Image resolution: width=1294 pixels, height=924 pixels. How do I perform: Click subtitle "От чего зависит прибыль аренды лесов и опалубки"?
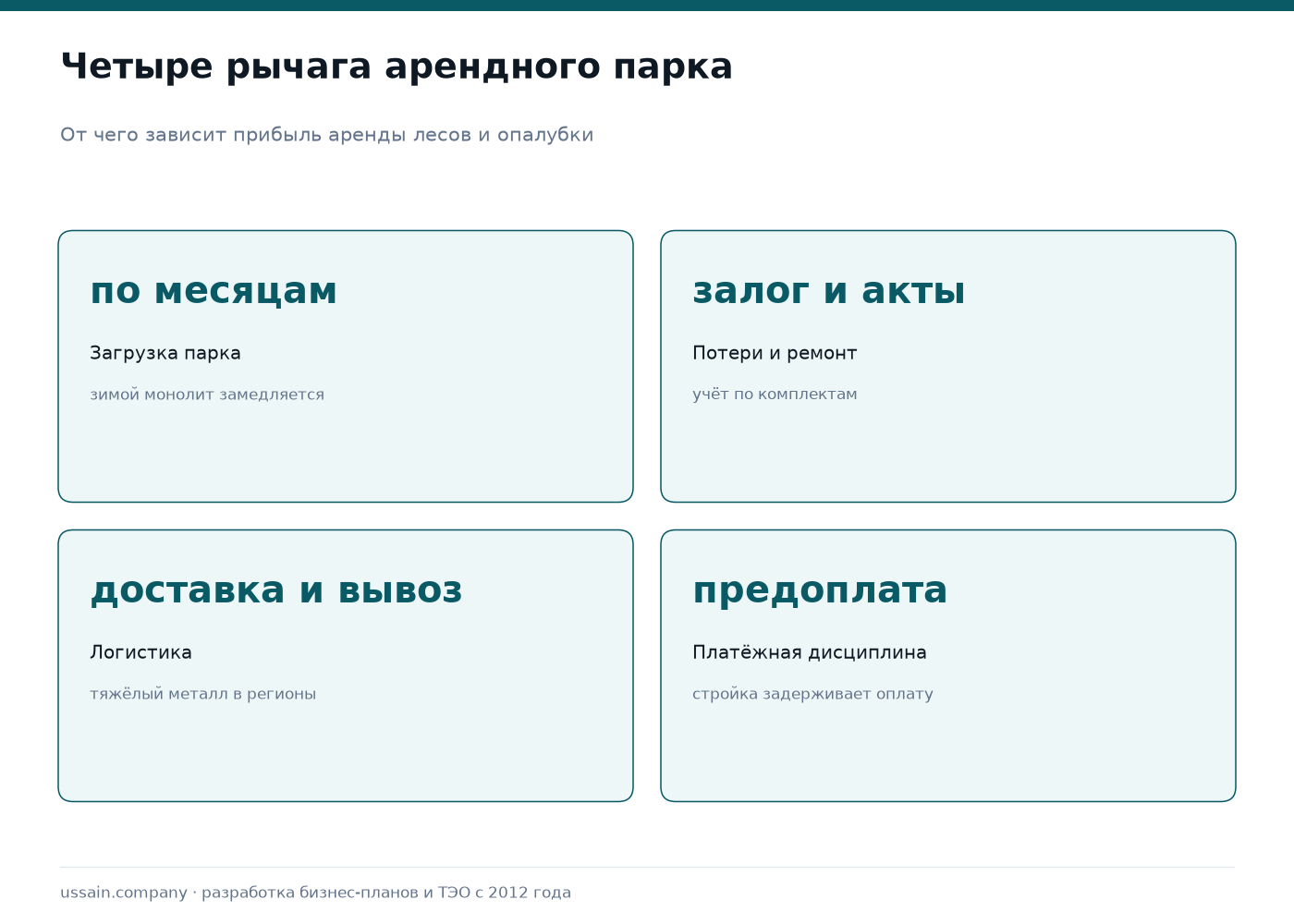click(327, 135)
